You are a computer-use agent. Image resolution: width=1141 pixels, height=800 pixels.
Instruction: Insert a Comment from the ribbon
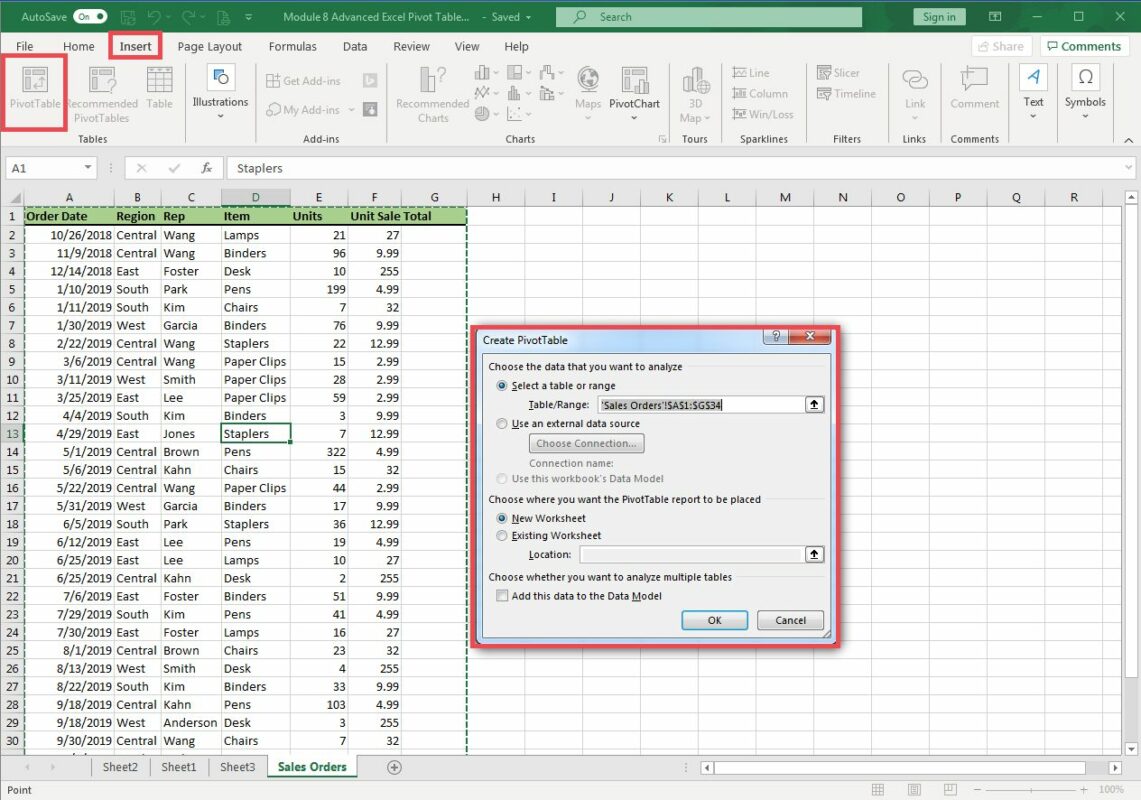(974, 91)
